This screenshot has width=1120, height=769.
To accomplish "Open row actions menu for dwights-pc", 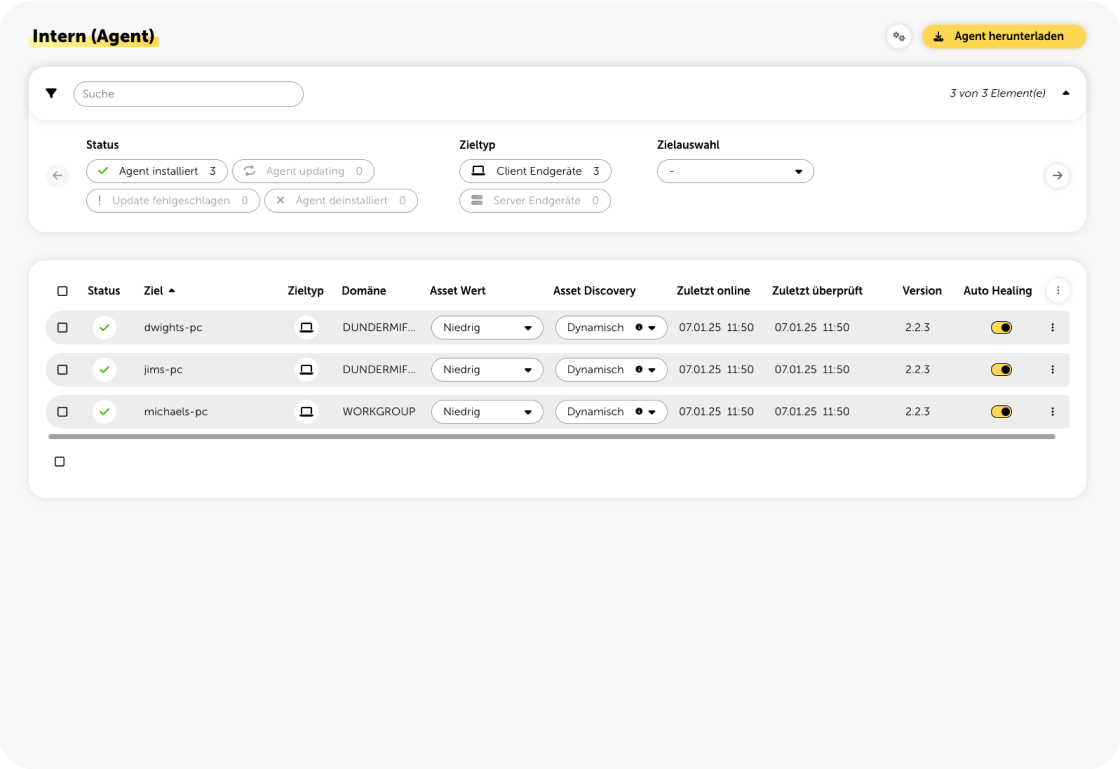I will coord(1052,328).
